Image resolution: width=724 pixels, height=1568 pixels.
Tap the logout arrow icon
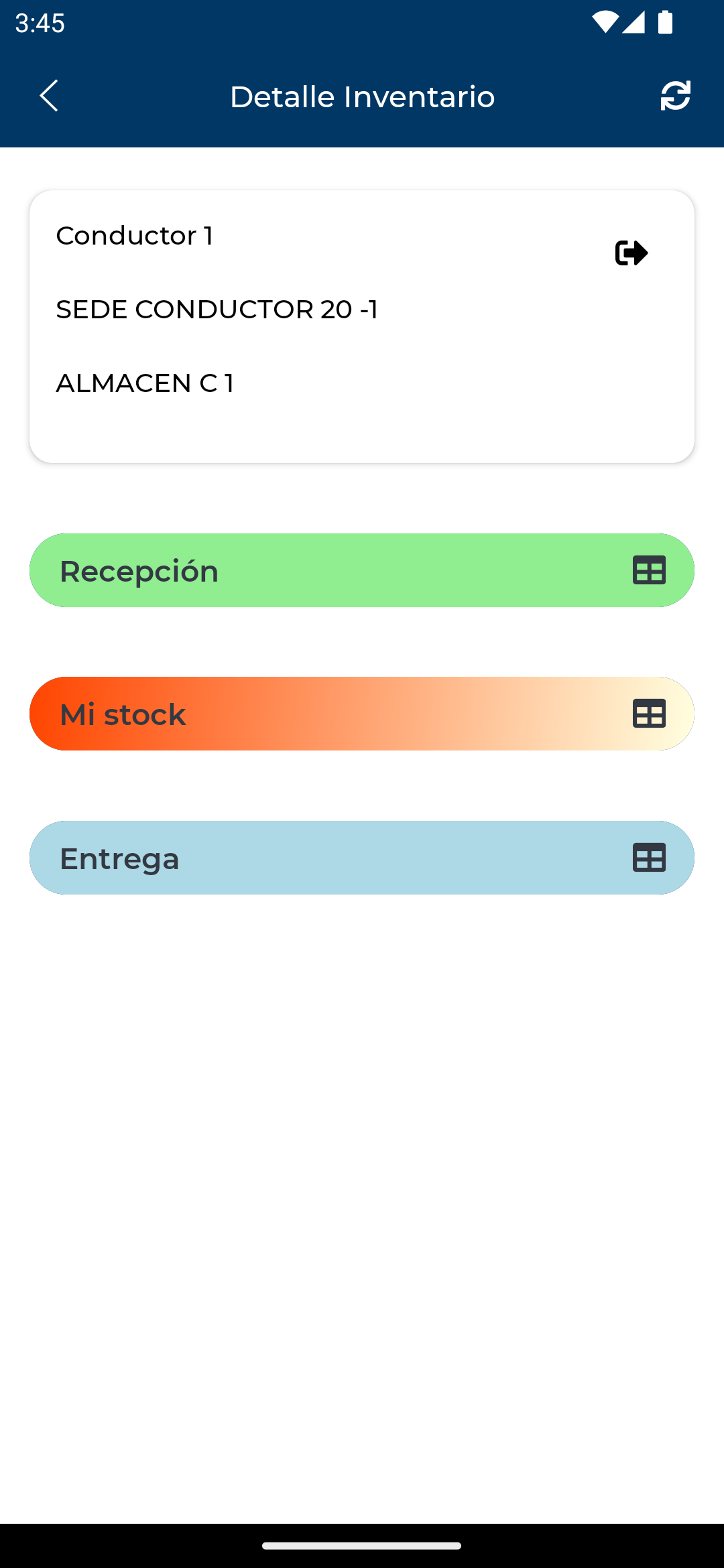point(631,253)
